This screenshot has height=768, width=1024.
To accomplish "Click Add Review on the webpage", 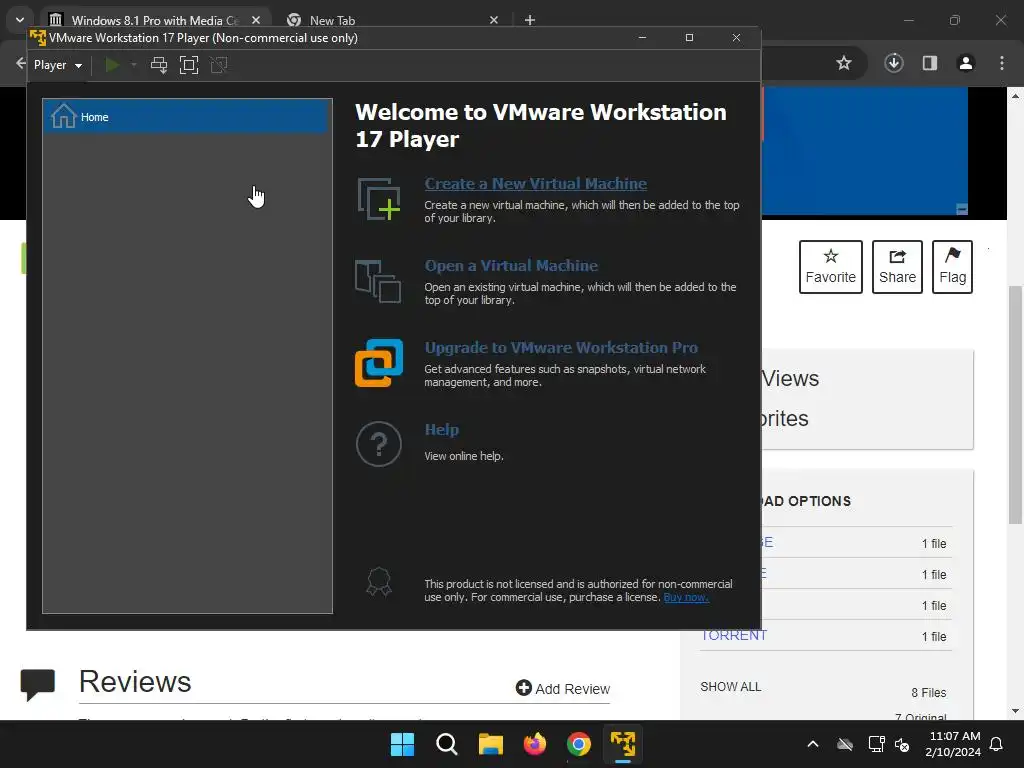I will [563, 688].
